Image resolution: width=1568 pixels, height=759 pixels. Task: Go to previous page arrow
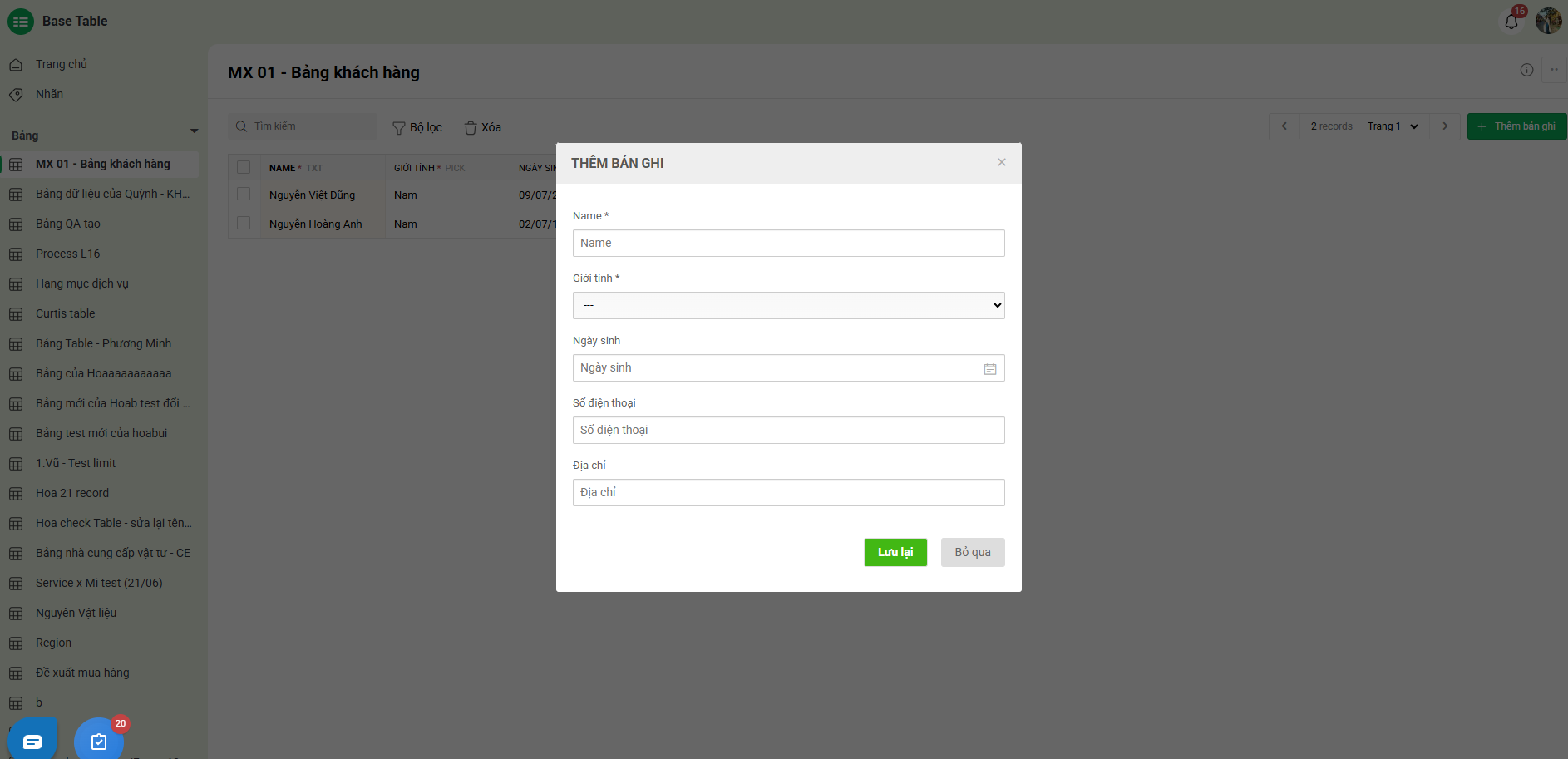(x=1284, y=126)
